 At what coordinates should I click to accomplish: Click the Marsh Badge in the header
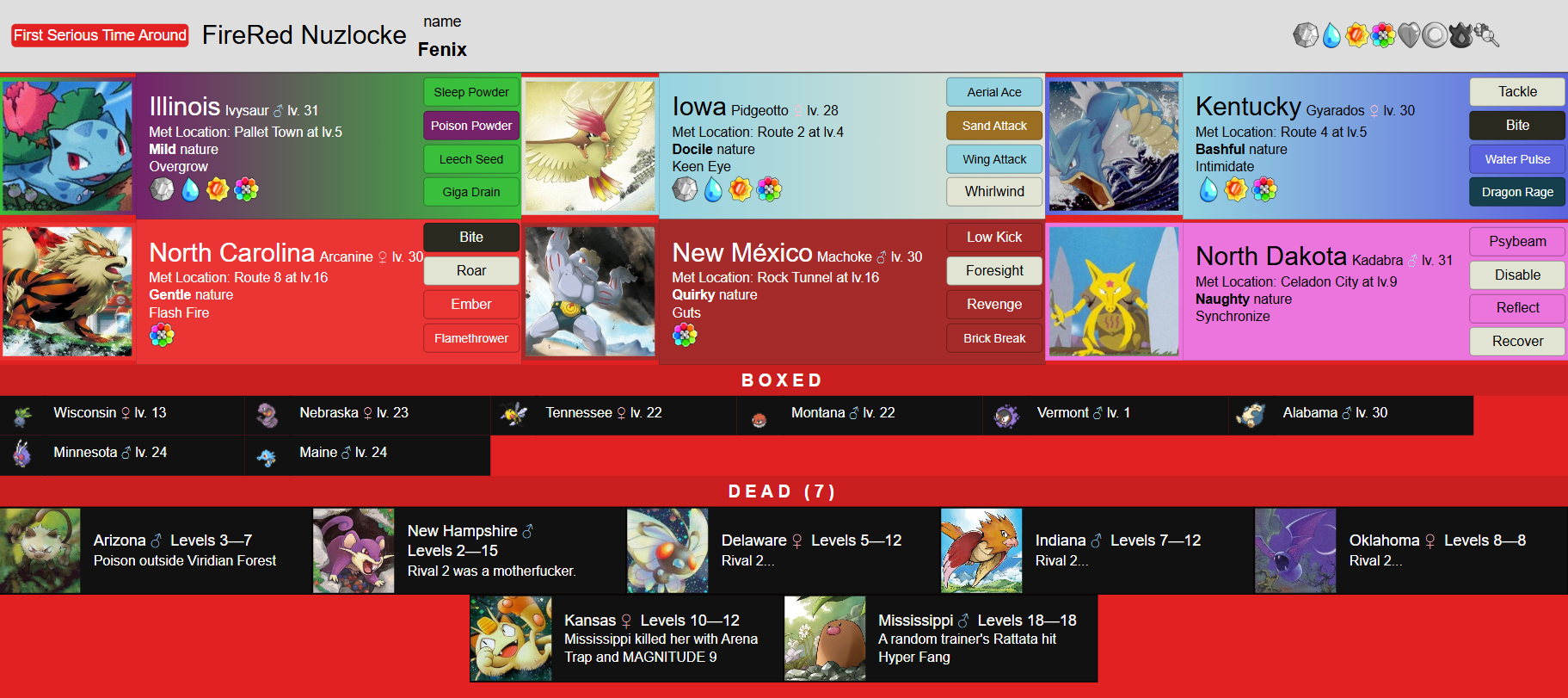[x=1435, y=35]
